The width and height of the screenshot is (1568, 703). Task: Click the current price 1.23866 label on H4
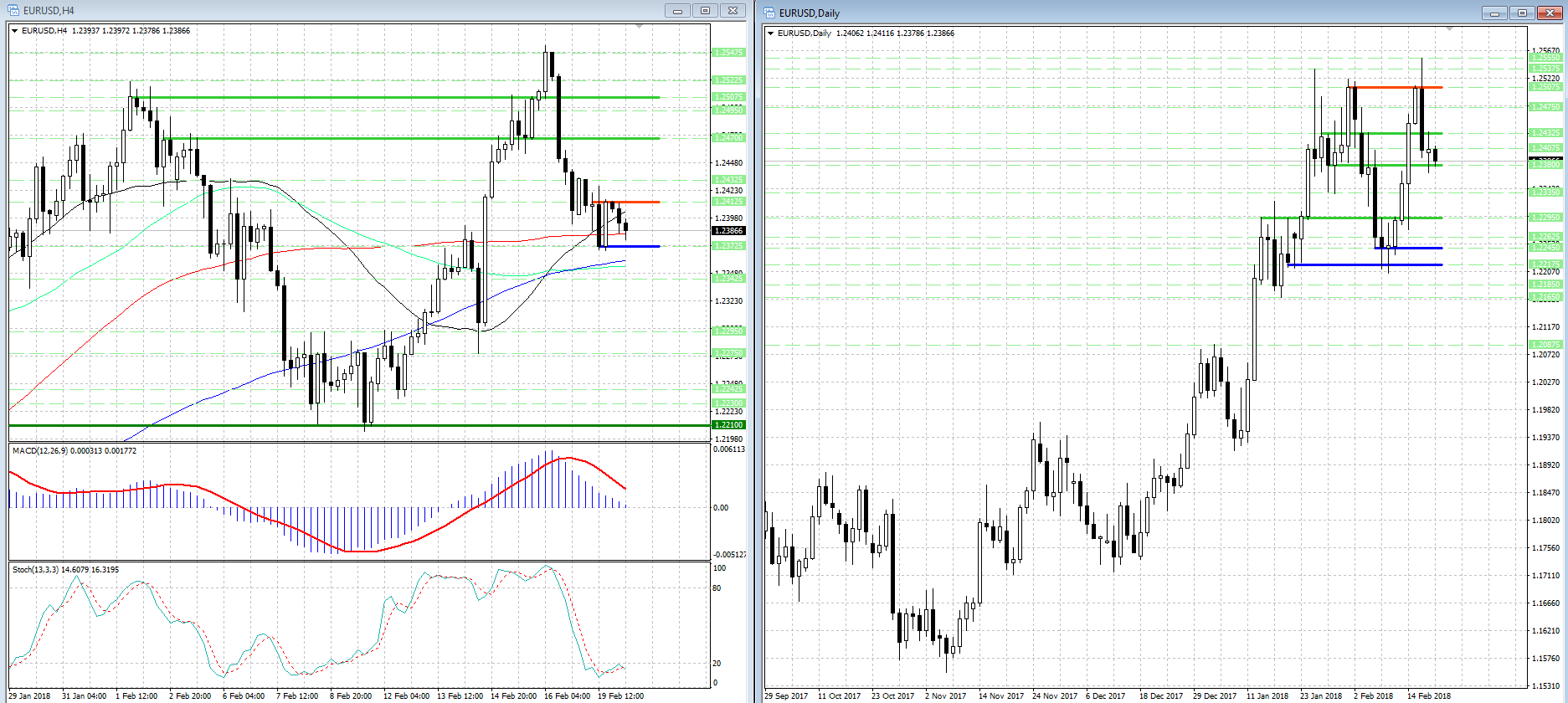(728, 231)
